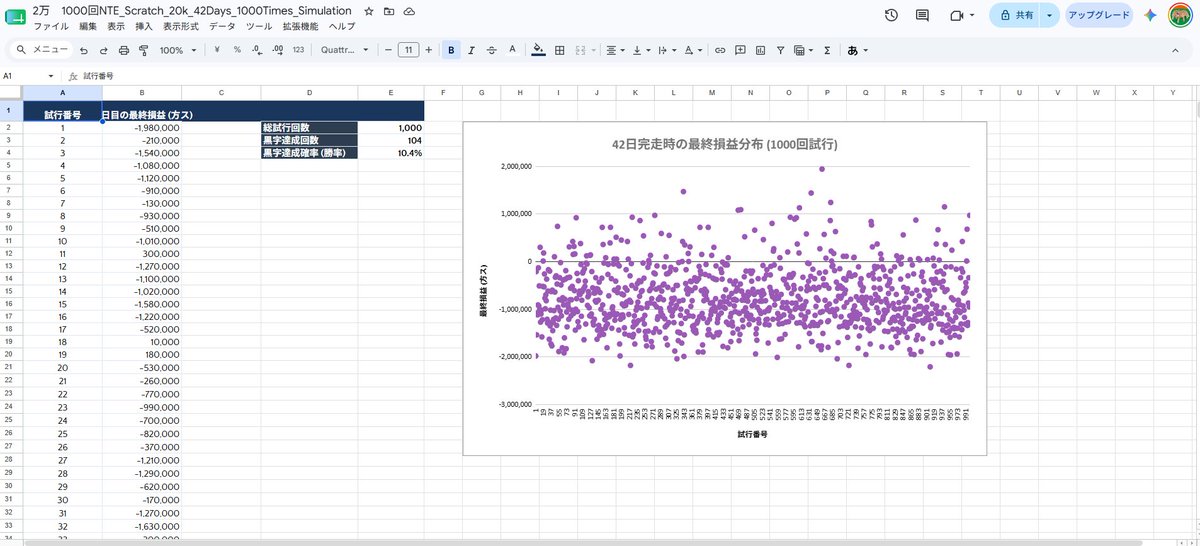Click the 共有 share button
Viewport: 1200px width, 546px height.
pyautogui.click(x=1015, y=16)
